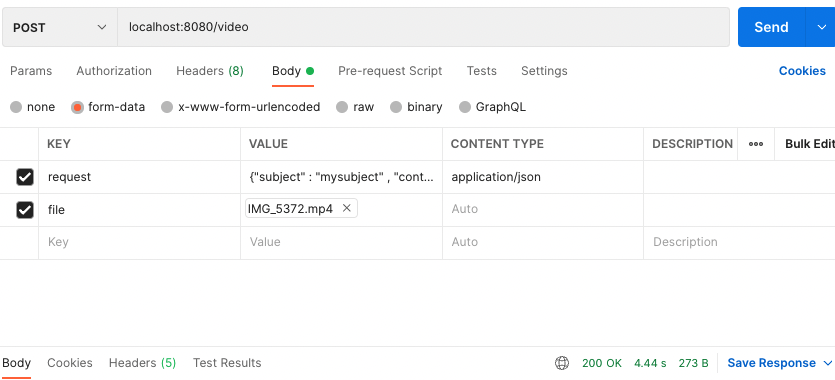Select the raw body radio button
835x380 pixels.
tap(342, 107)
